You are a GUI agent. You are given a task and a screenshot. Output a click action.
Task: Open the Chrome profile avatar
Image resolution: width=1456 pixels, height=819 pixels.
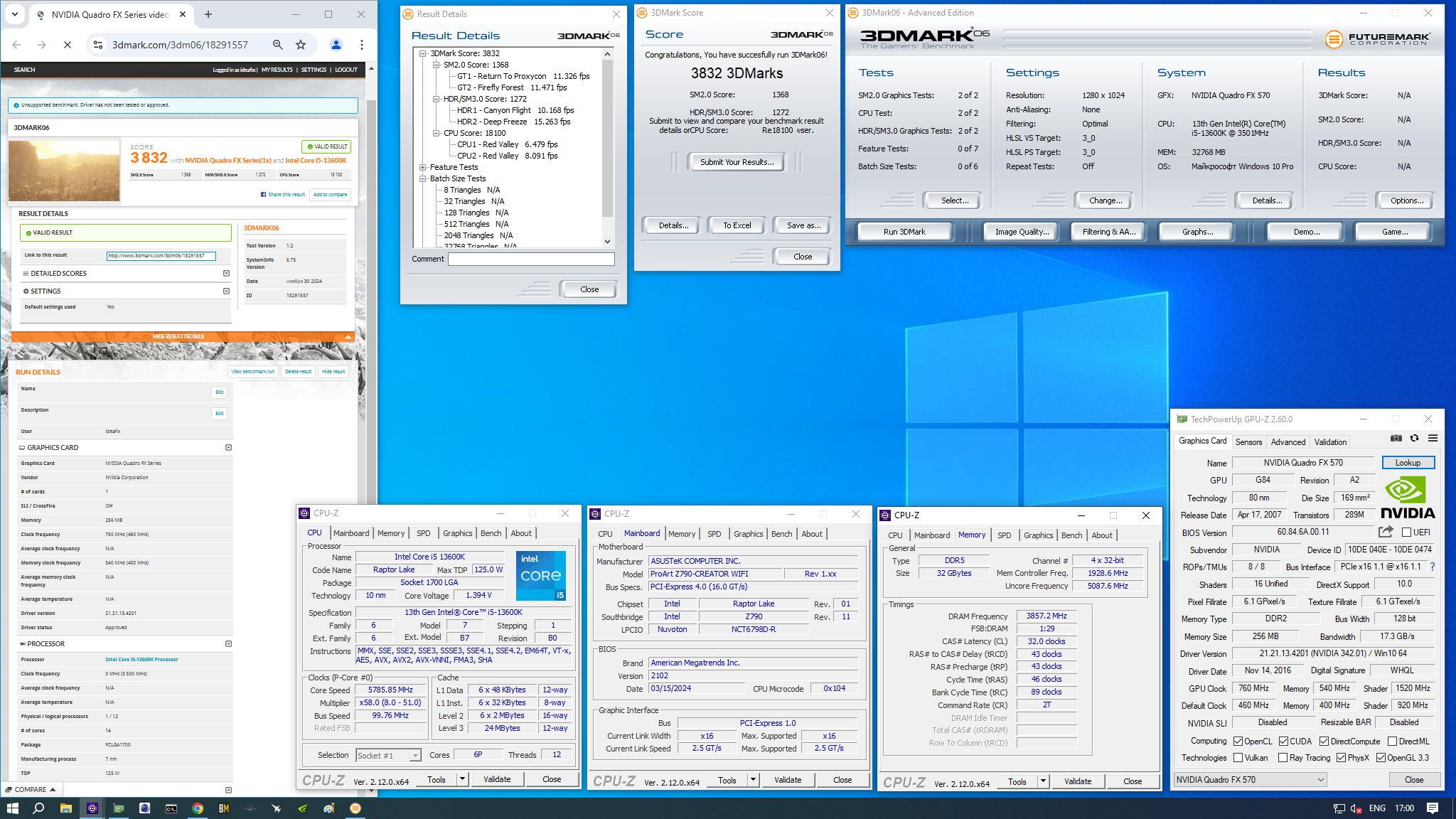click(x=336, y=45)
